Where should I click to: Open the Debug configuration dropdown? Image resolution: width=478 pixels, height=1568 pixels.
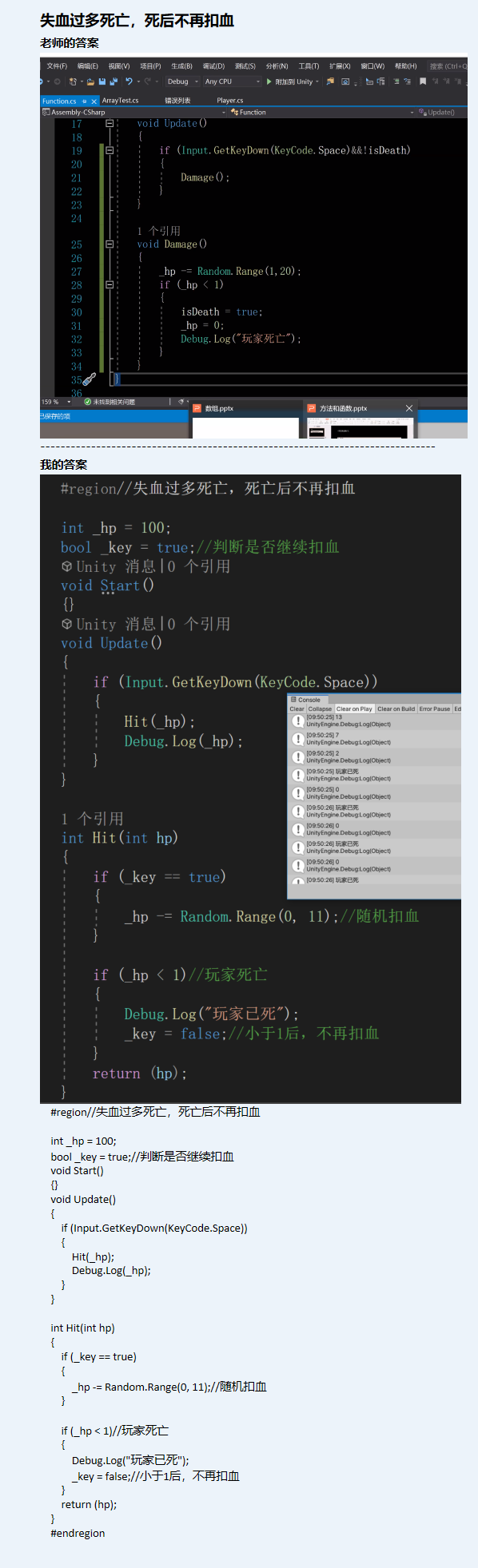(x=183, y=81)
